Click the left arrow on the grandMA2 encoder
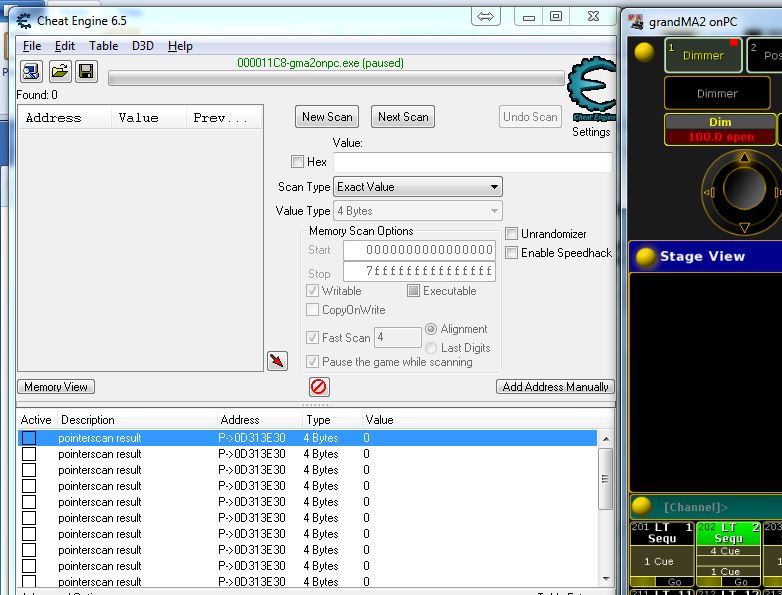 (709, 192)
